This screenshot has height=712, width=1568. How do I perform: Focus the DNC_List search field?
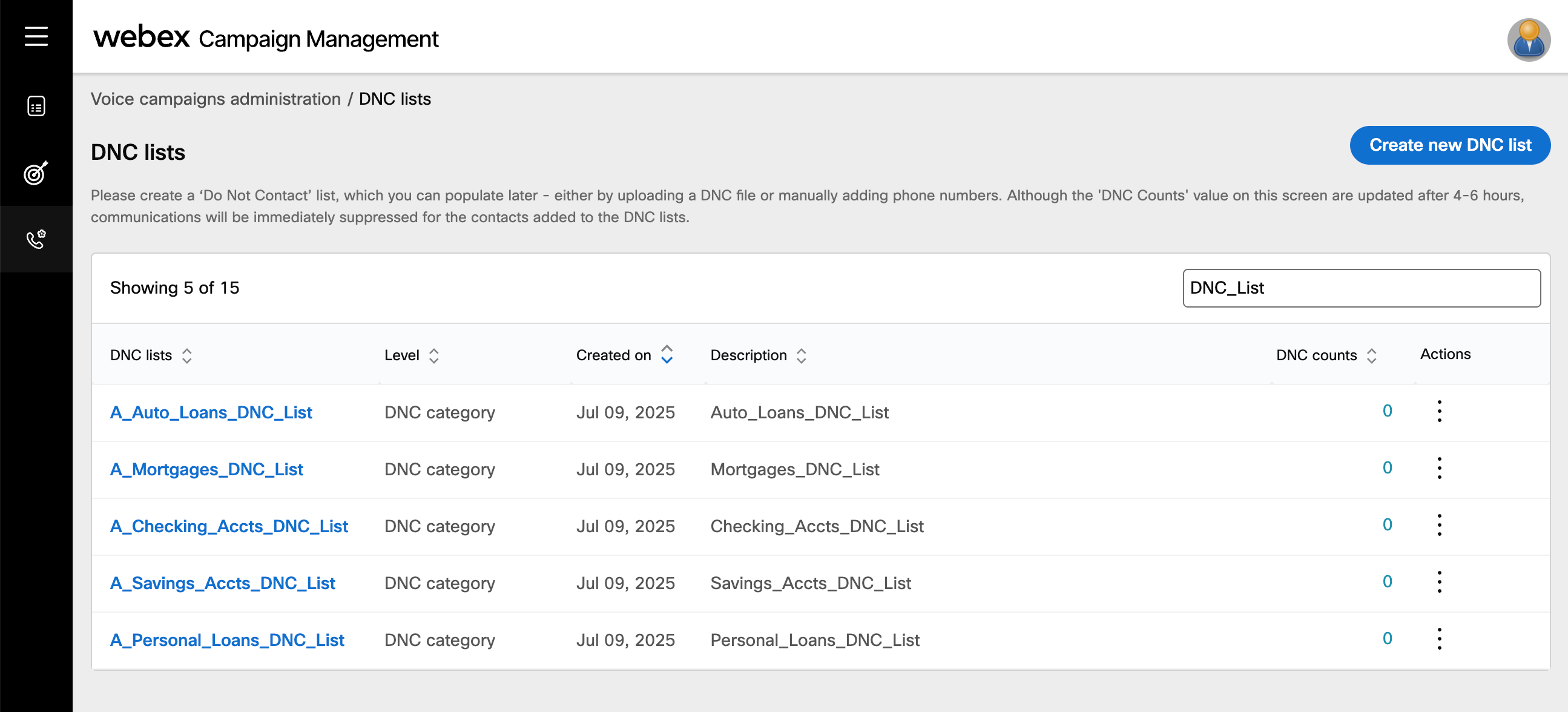pos(1361,288)
